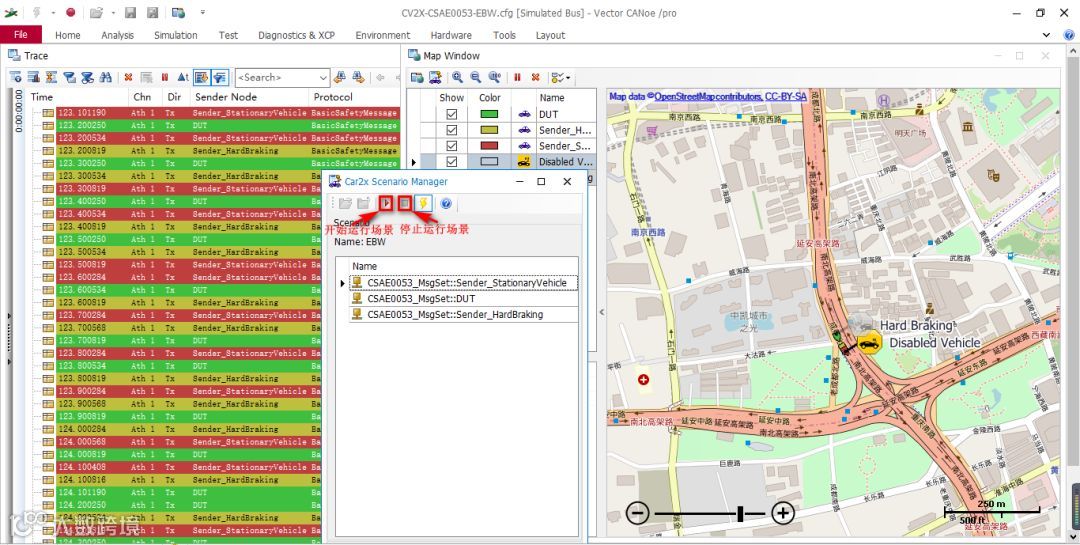Viewport: 1080px width, 545px height.
Task: Open the Layout ribbon tab
Action: pyautogui.click(x=550, y=35)
